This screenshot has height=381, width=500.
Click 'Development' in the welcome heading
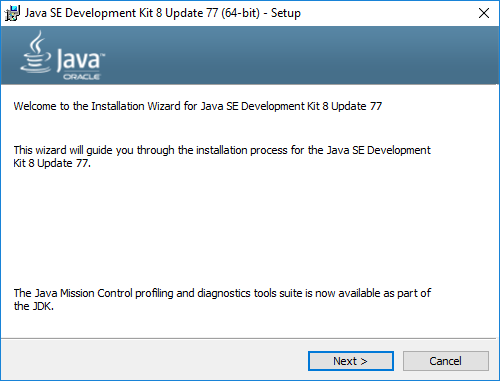coord(272,106)
